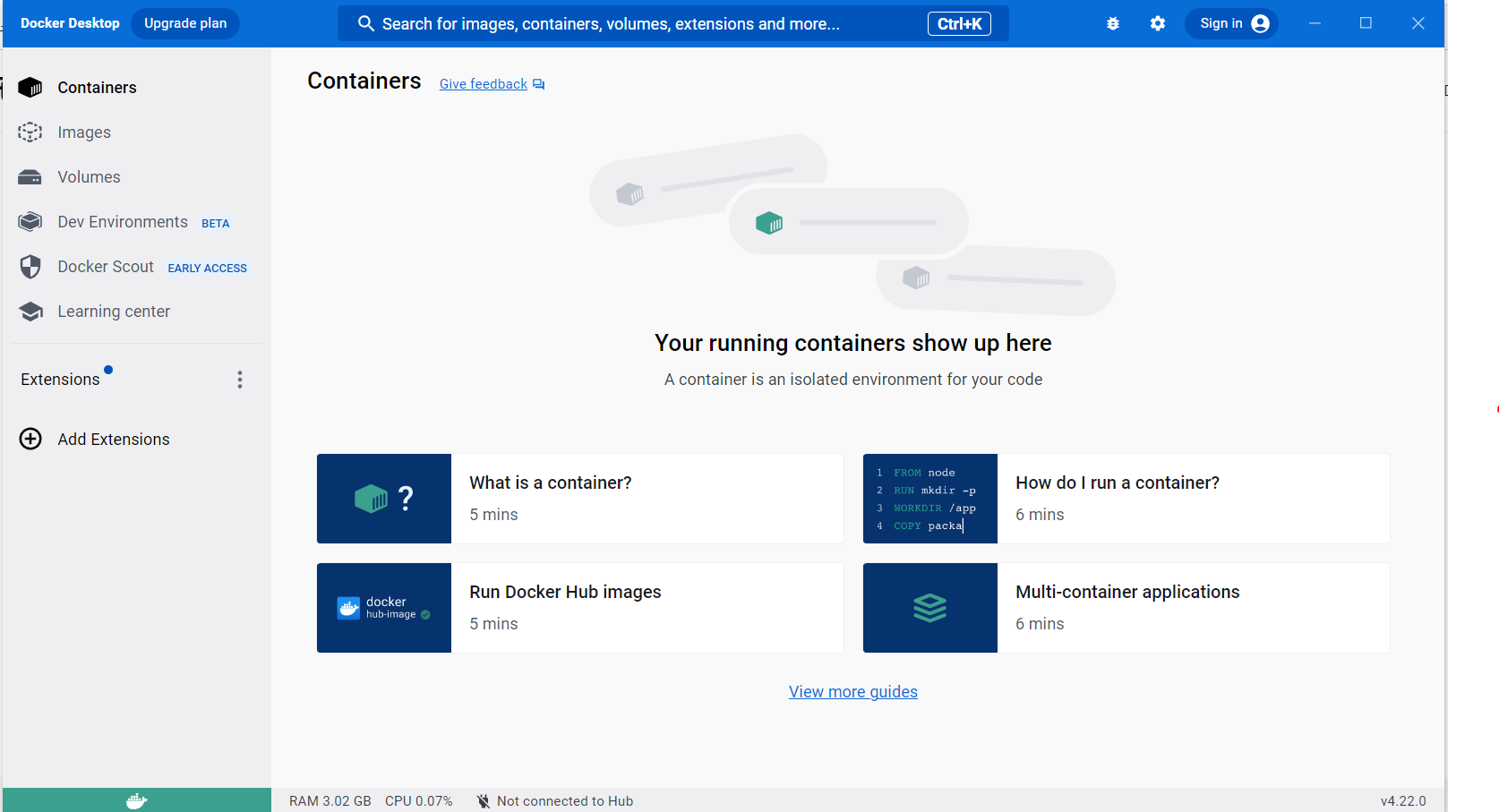Click the Dev Environments icon

point(30,222)
